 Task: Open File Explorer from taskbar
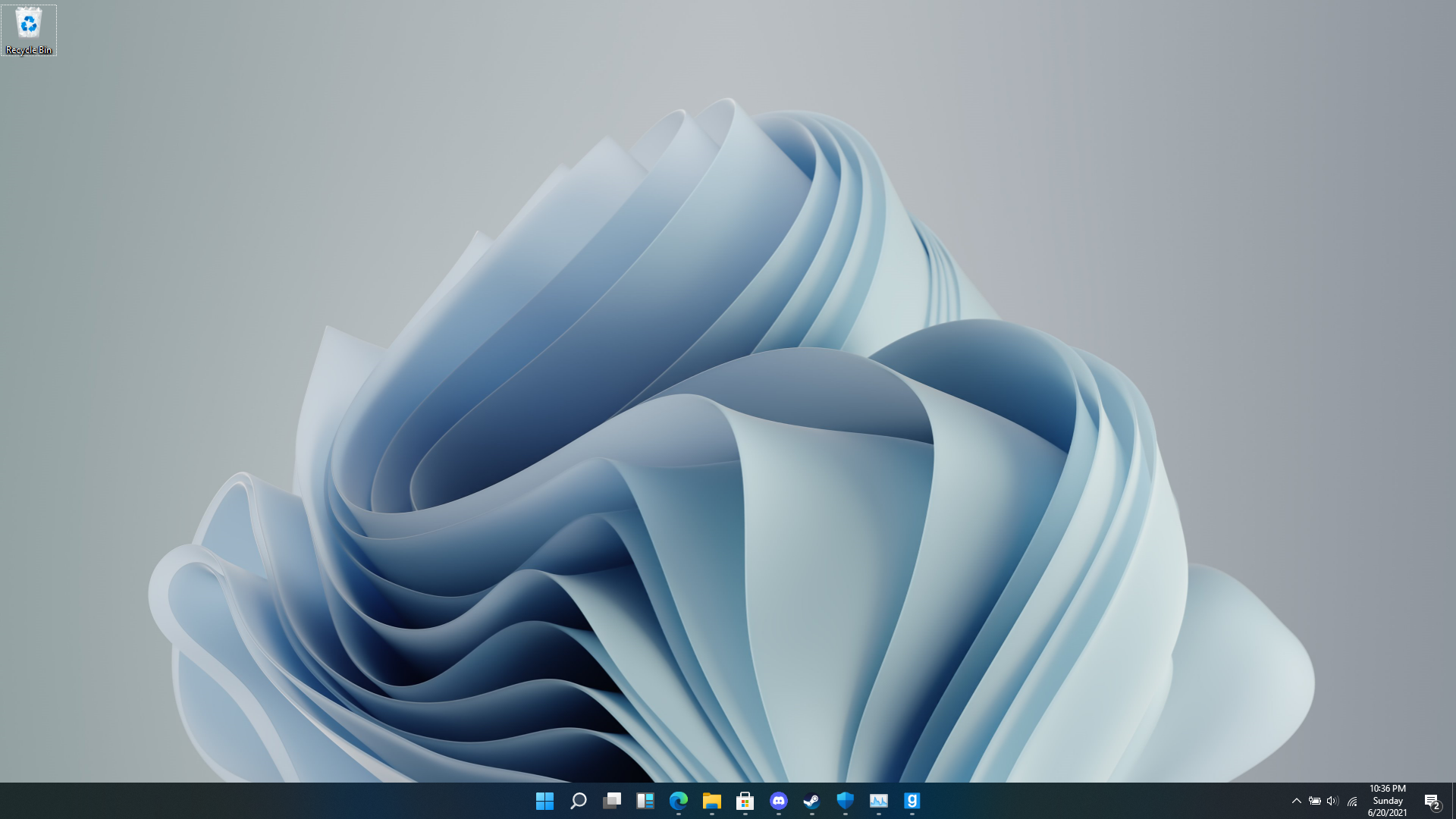tap(711, 801)
